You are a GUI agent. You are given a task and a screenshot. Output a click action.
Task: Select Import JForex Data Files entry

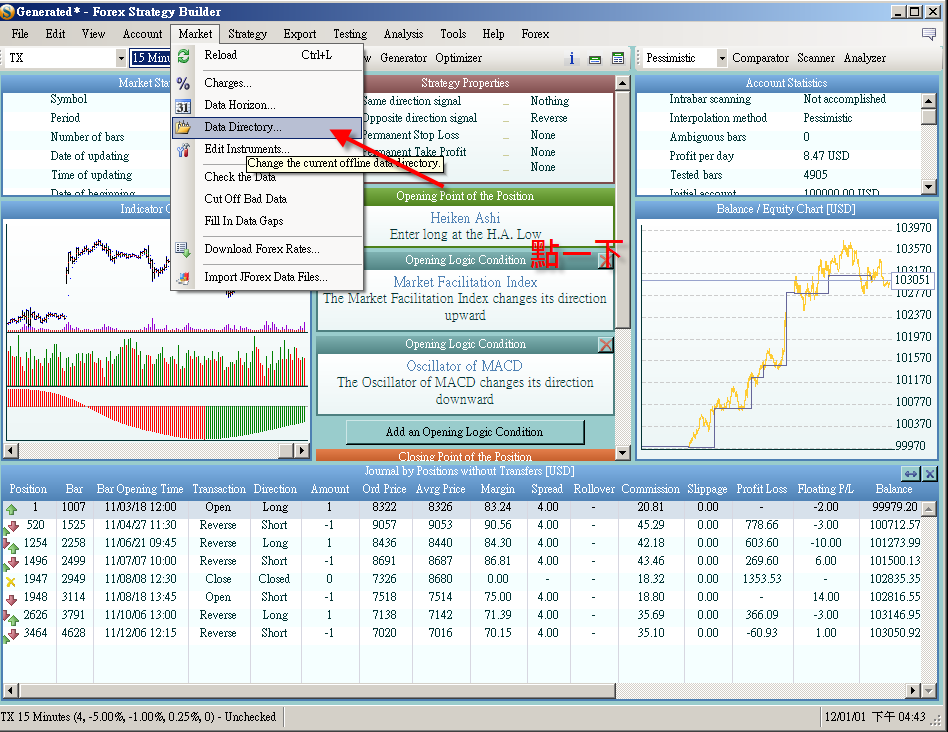(x=267, y=277)
